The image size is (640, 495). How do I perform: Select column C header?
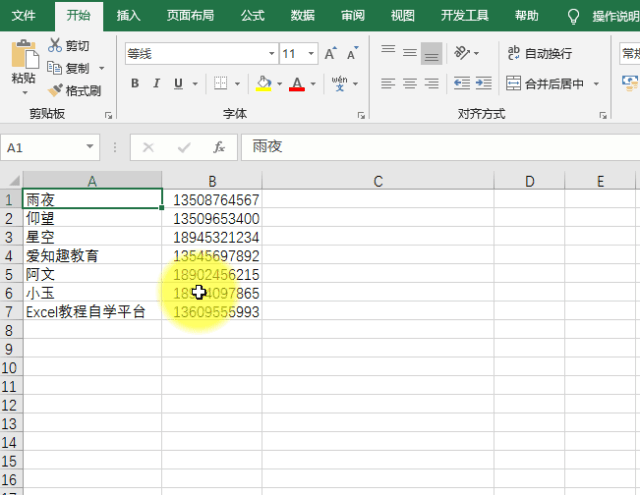[378, 181]
